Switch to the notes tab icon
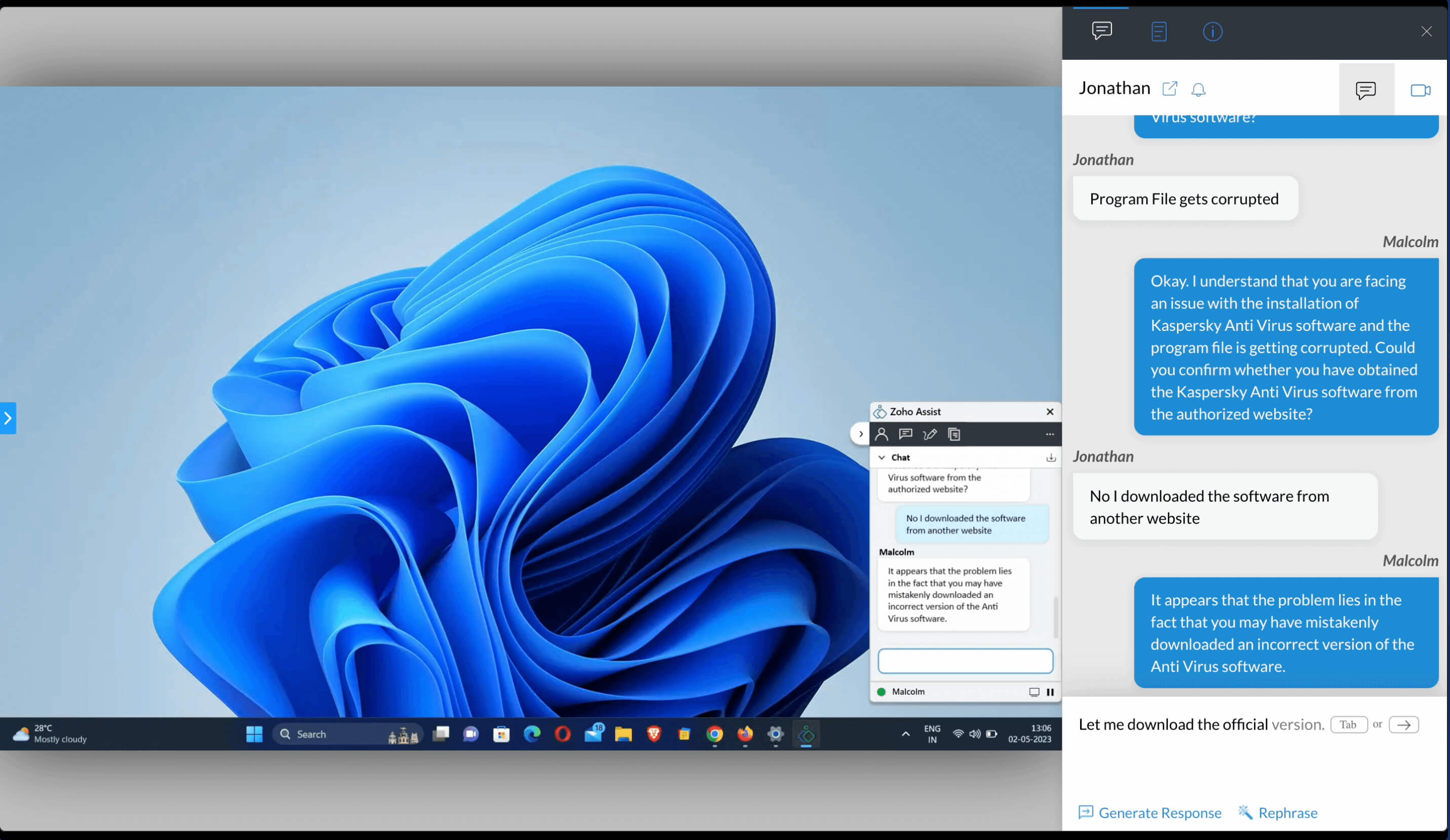The height and width of the screenshot is (840, 1450). [x=1159, y=31]
